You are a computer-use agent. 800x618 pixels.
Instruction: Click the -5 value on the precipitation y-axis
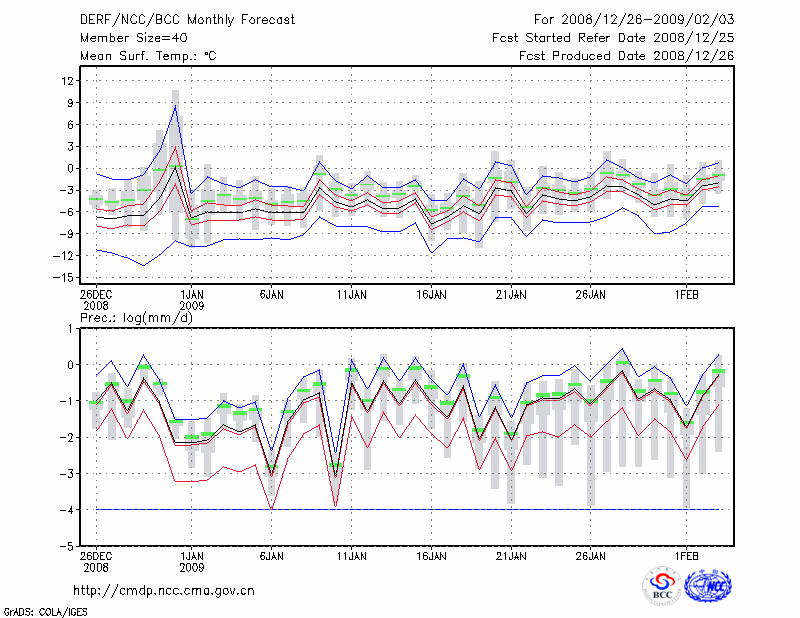coord(68,547)
